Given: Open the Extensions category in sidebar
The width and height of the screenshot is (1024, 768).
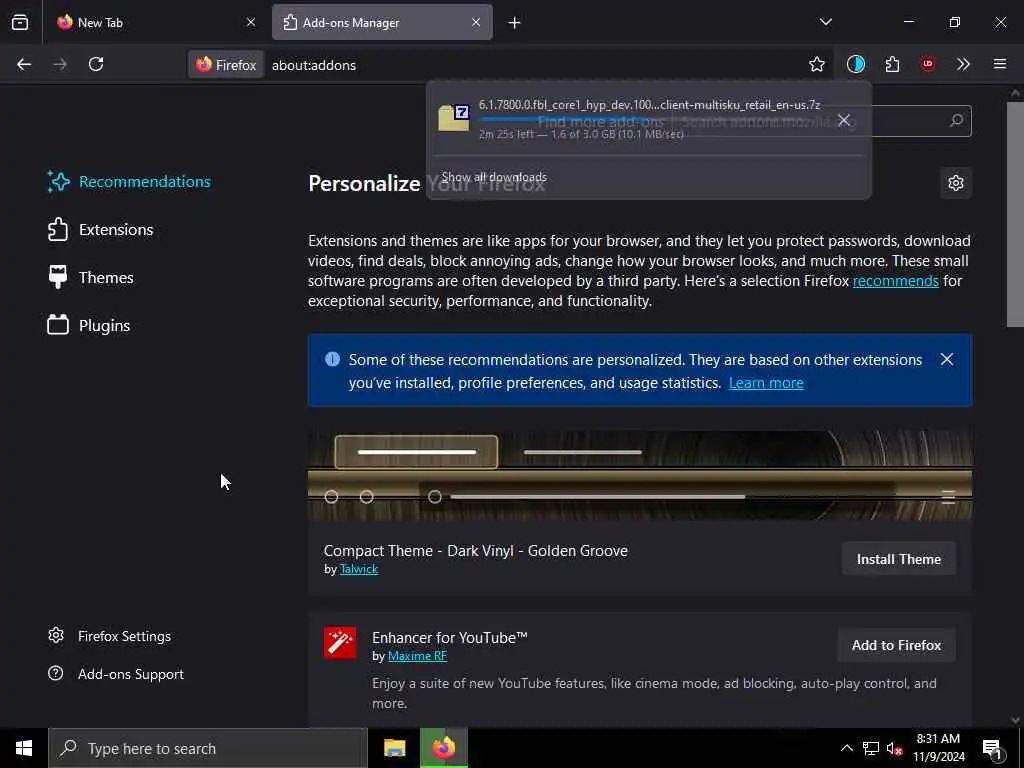Looking at the screenshot, I should (101, 230).
